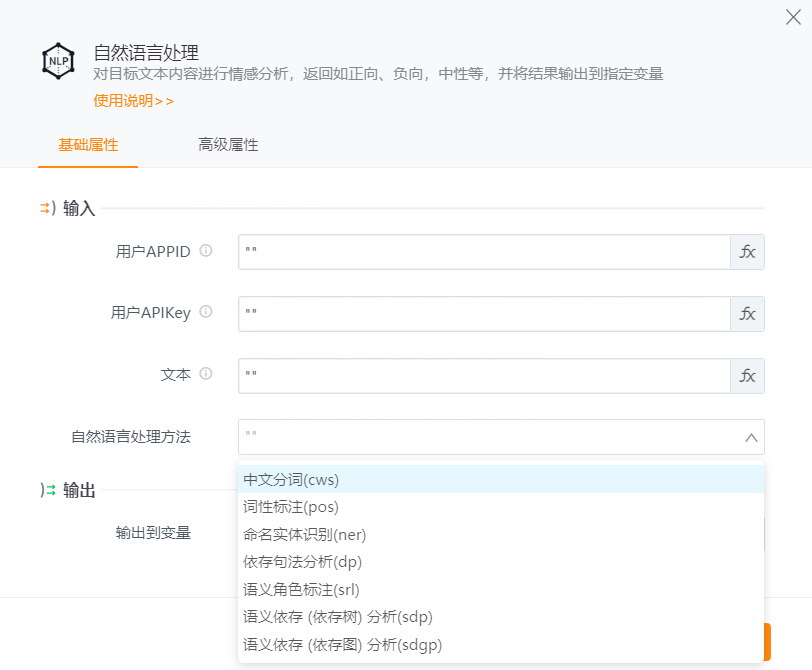
Task: Open the 使用说明>> link
Action: pyautogui.click(x=133, y=100)
